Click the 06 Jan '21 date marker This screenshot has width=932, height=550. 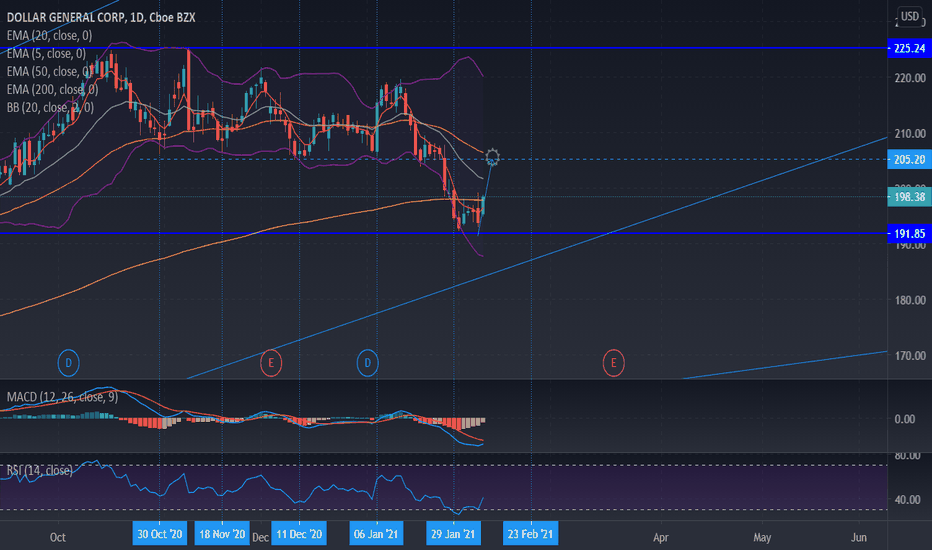[376, 534]
